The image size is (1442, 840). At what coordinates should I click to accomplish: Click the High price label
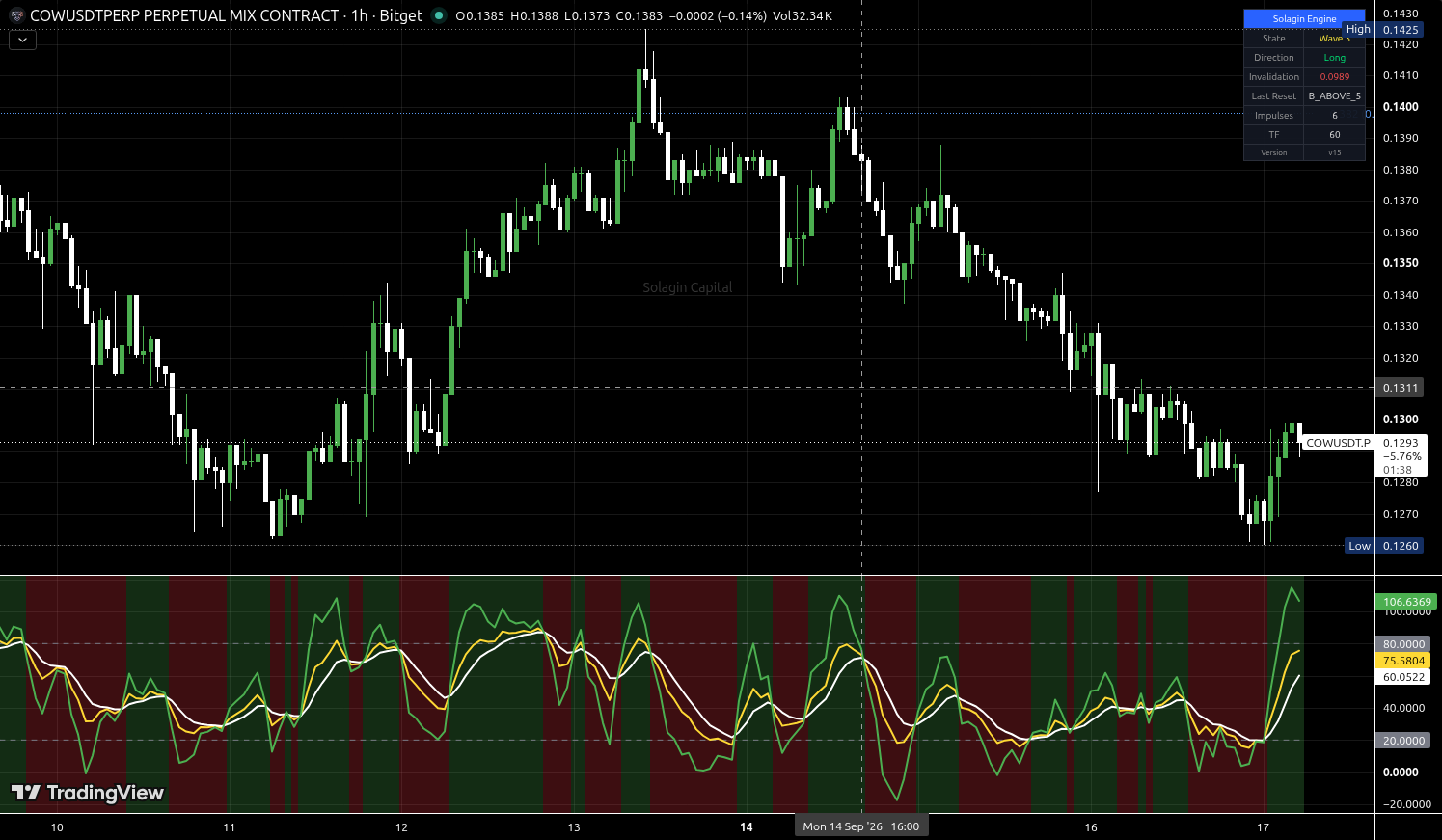coord(1358,30)
